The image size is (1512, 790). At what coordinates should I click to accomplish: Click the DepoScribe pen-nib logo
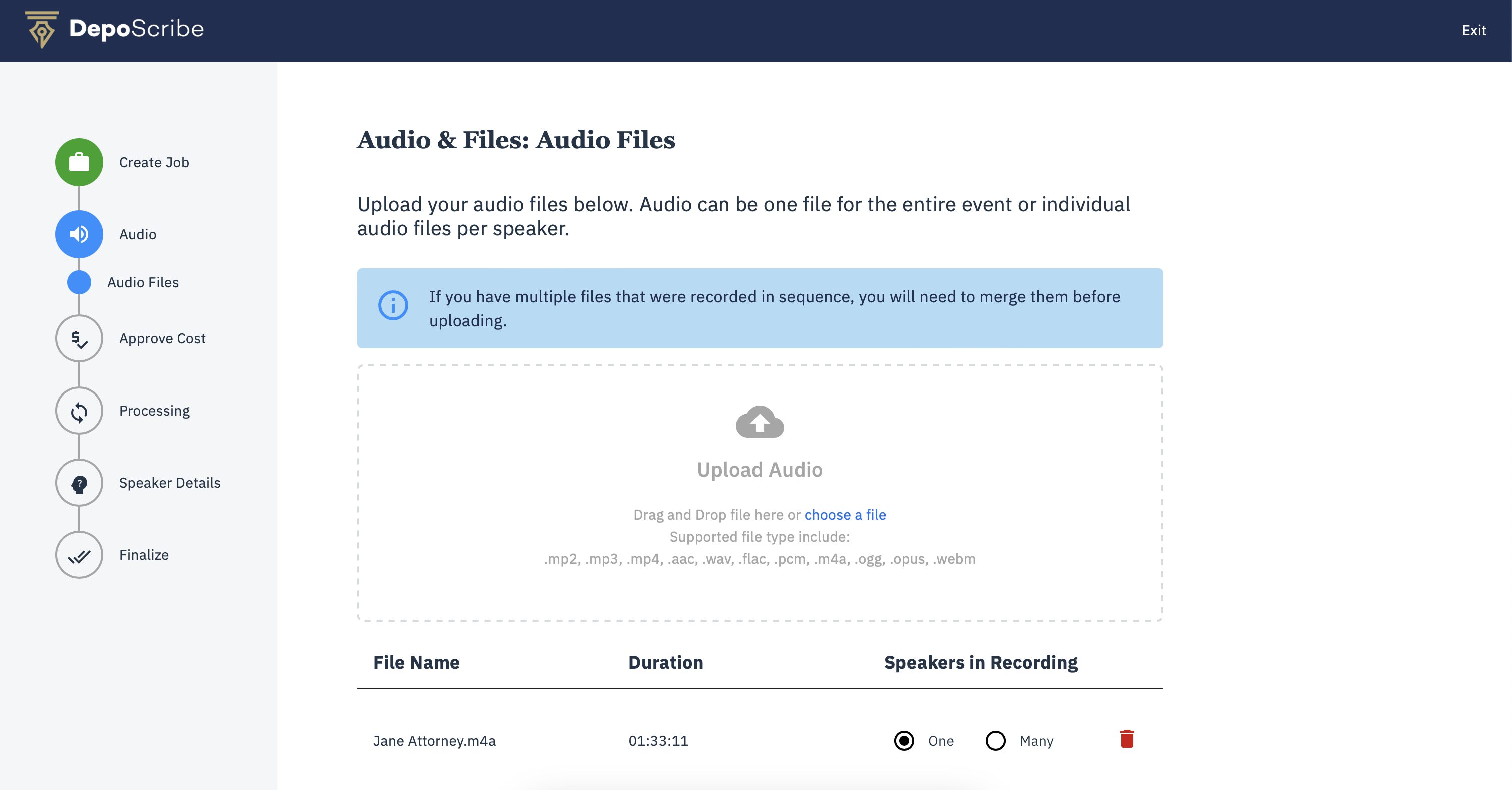click(x=41, y=30)
